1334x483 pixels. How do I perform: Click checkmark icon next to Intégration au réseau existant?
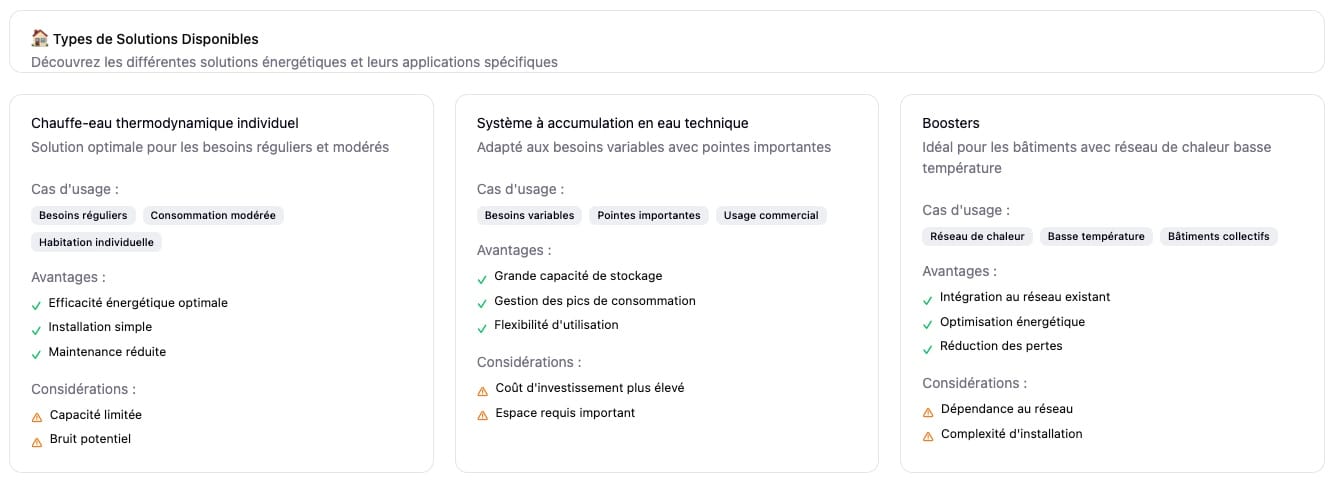click(928, 298)
